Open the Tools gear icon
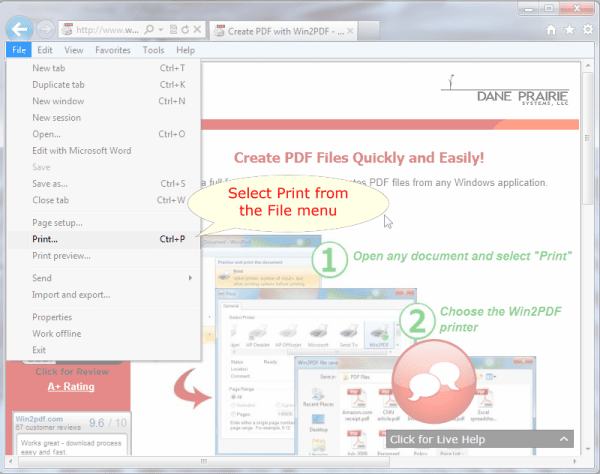 click(x=587, y=30)
